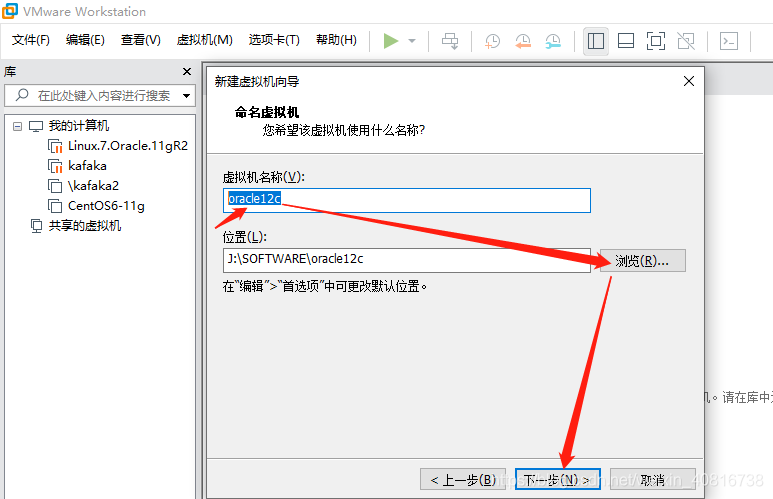773x499 pixels.
Task: Click the library search input field
Action: [100, 95]
